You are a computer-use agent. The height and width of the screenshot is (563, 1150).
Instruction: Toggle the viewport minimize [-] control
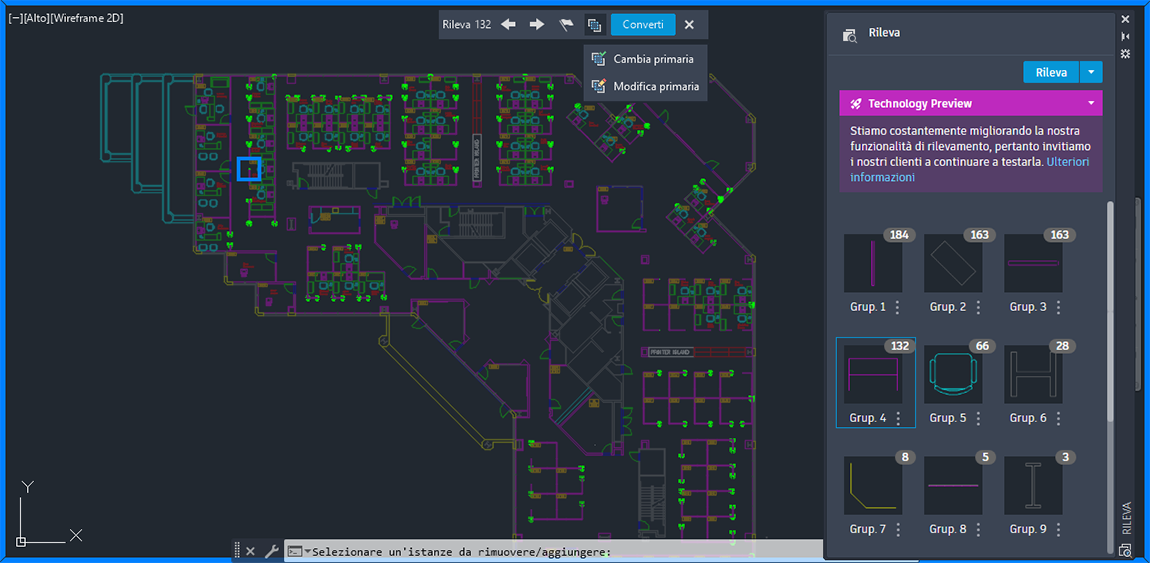pyautogui.click(x=14, y=18)
